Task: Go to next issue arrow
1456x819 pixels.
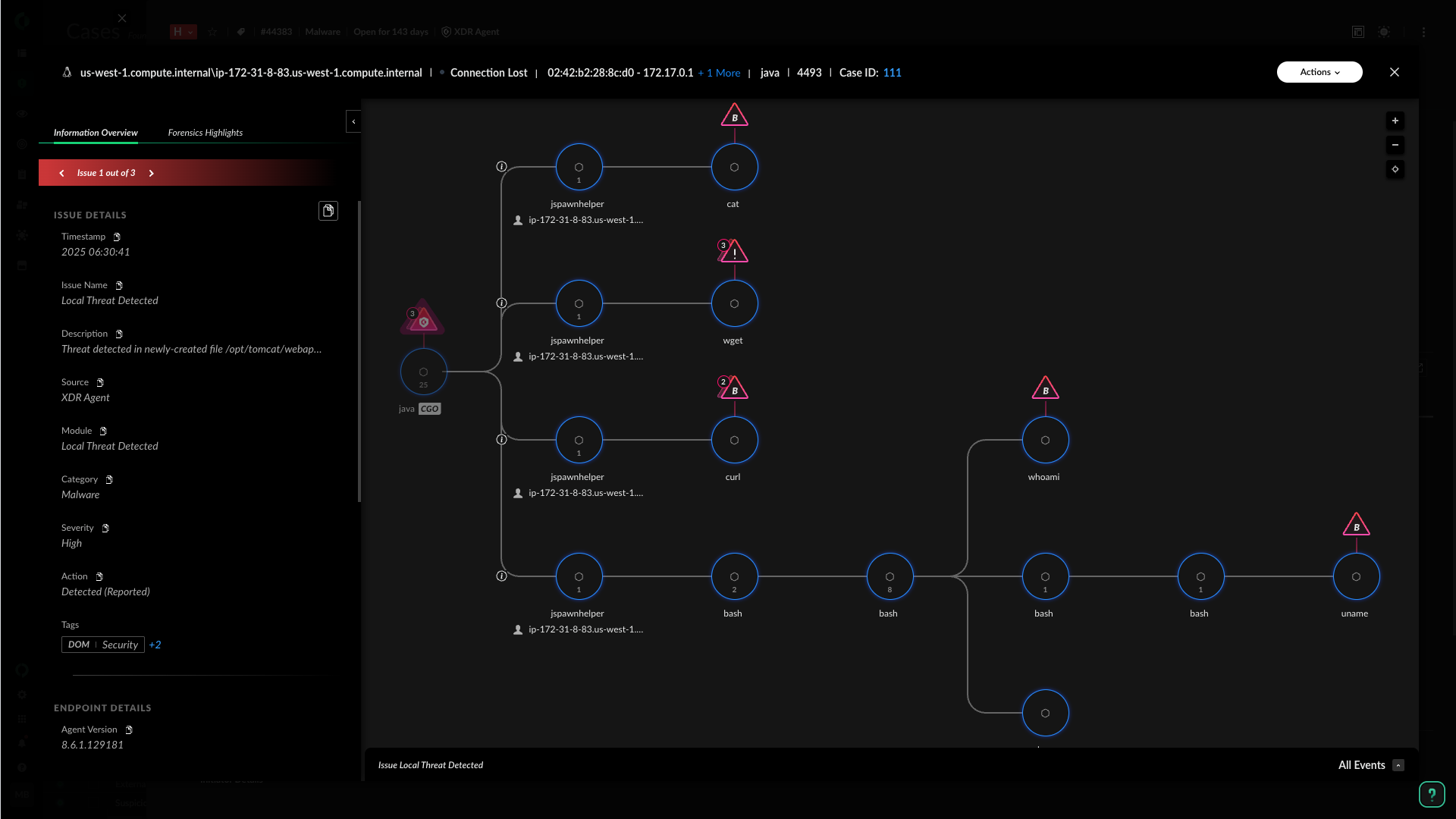Action: (152, 173)
